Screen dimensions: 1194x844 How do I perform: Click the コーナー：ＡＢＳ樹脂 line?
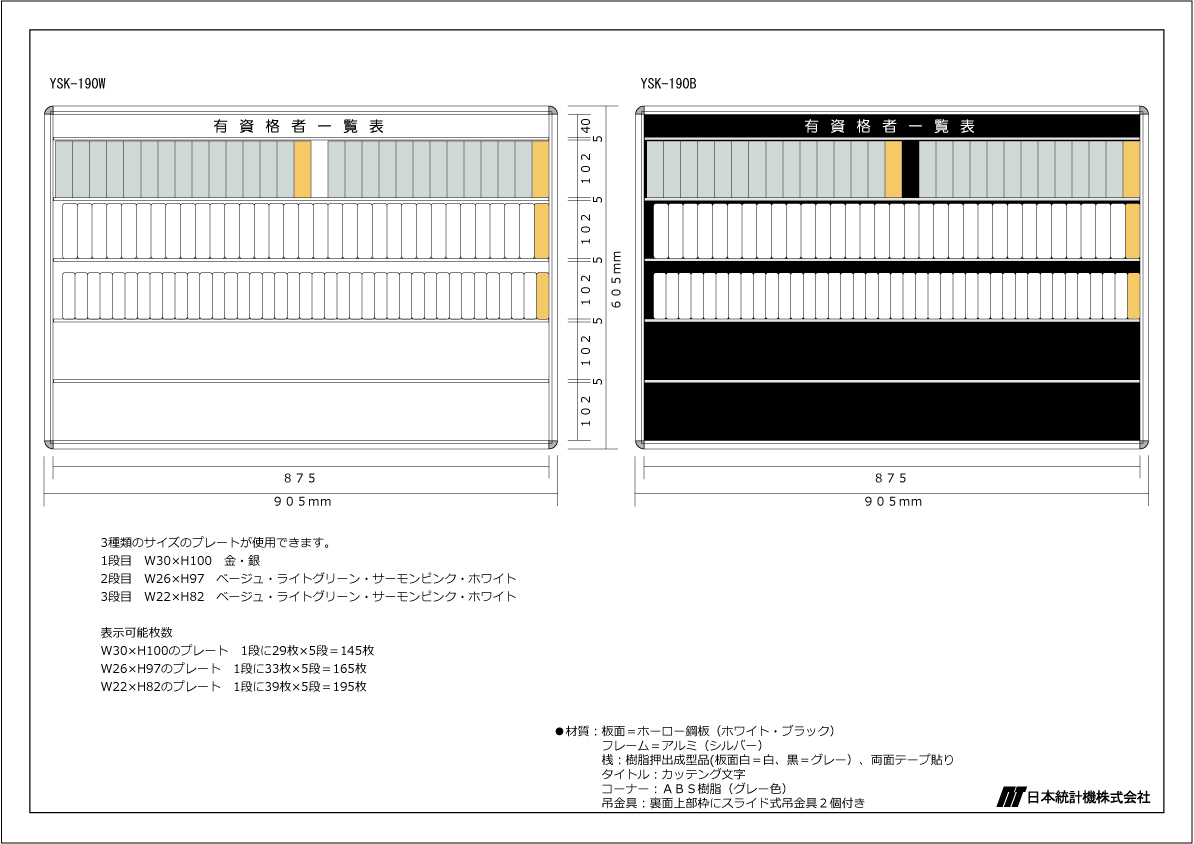pyautogui.click(x=694, y=788)
